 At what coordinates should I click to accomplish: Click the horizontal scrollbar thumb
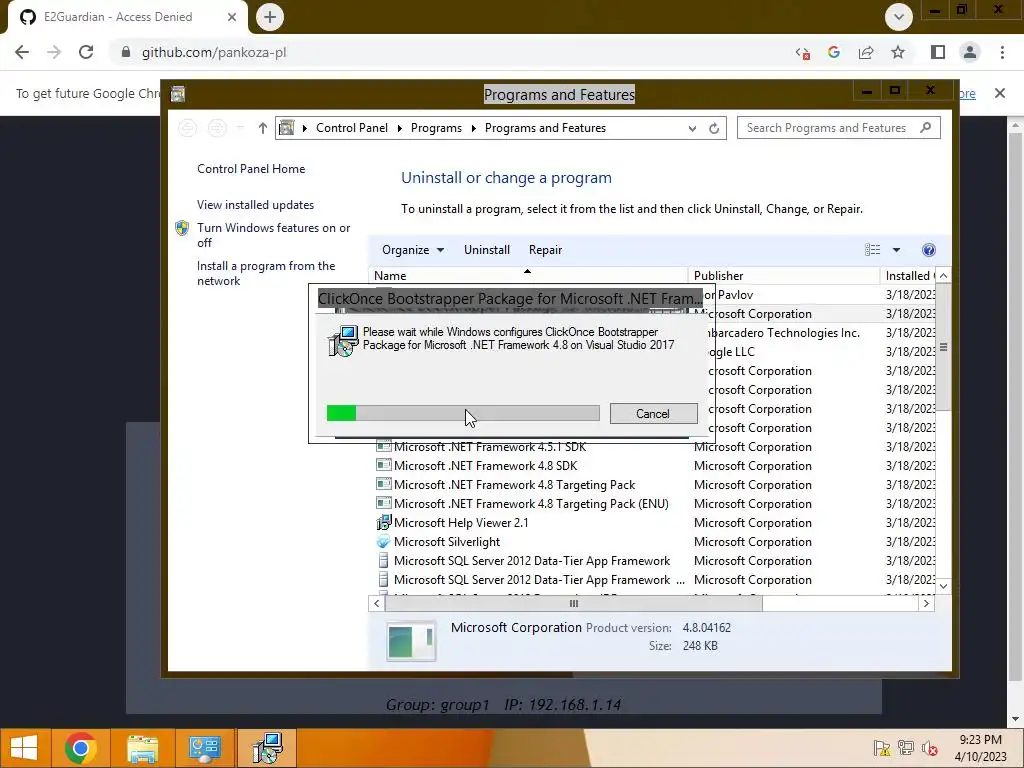pyautogui.click(x=573, y=603)
